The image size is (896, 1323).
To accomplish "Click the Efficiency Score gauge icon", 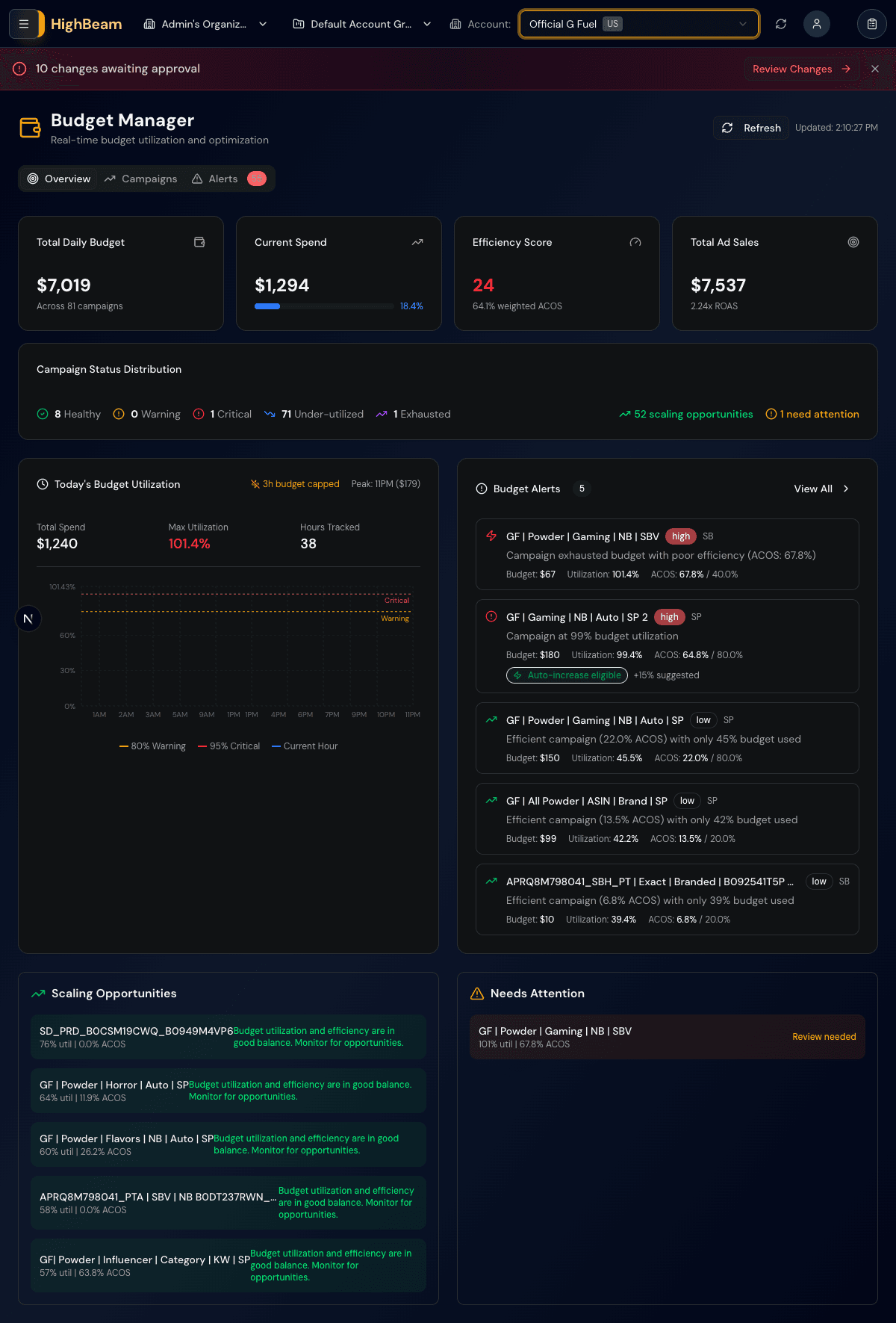I will pos(635,242).
